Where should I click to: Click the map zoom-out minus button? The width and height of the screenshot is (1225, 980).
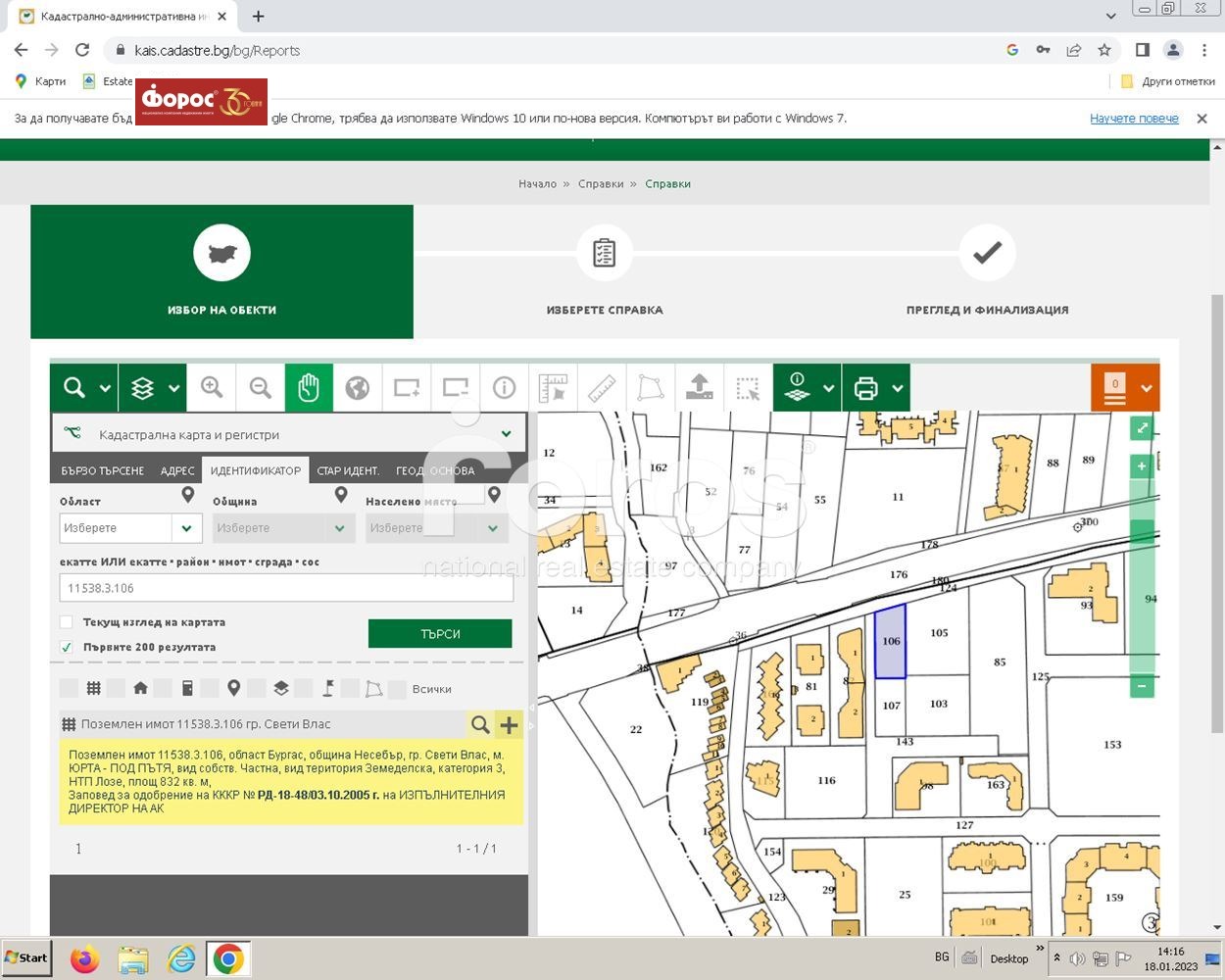coord(1142,686)
